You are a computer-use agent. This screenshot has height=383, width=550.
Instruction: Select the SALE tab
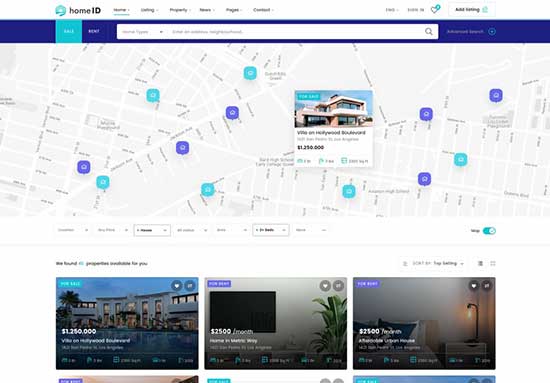pos(69,31)
